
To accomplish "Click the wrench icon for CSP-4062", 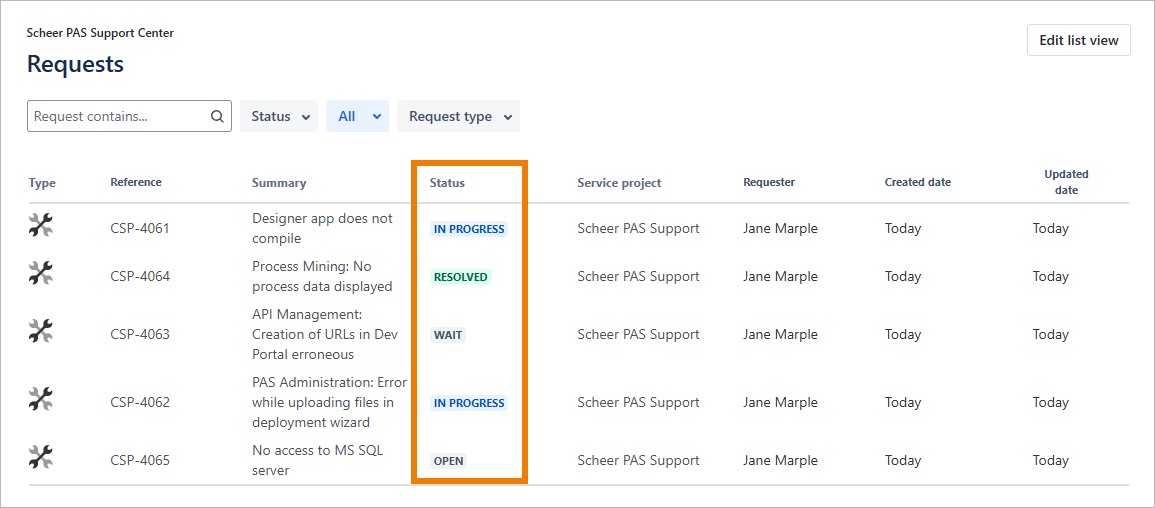I will tap(40, 400).
